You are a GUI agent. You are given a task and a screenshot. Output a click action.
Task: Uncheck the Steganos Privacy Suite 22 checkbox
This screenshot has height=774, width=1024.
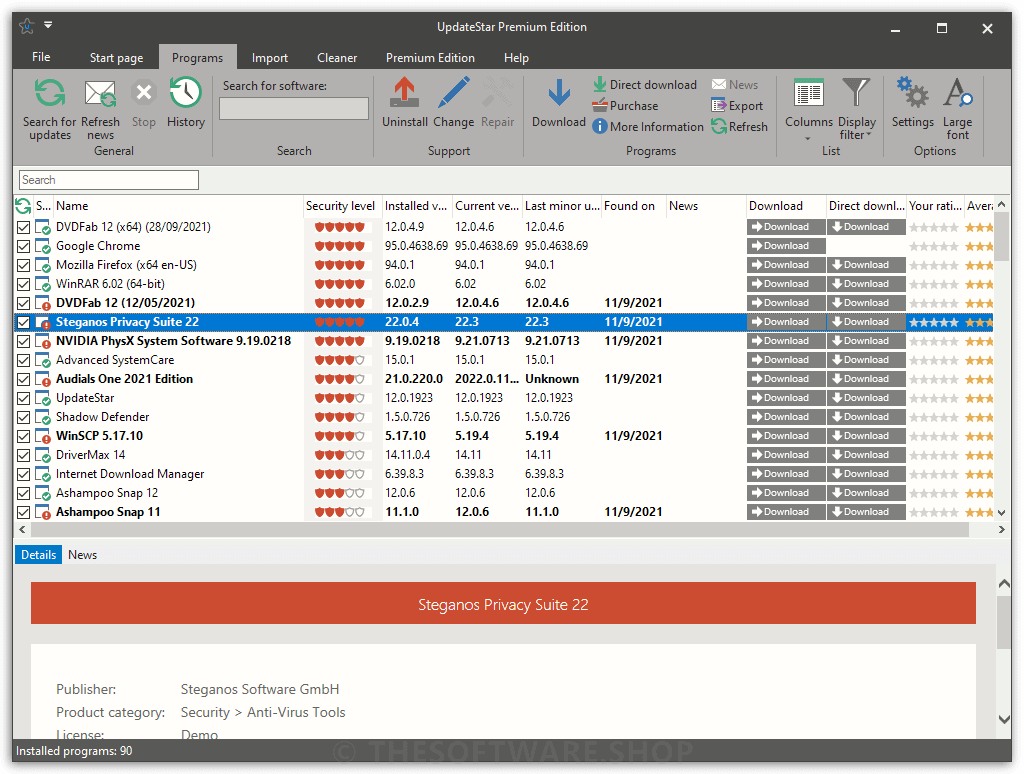pos(24,322)
